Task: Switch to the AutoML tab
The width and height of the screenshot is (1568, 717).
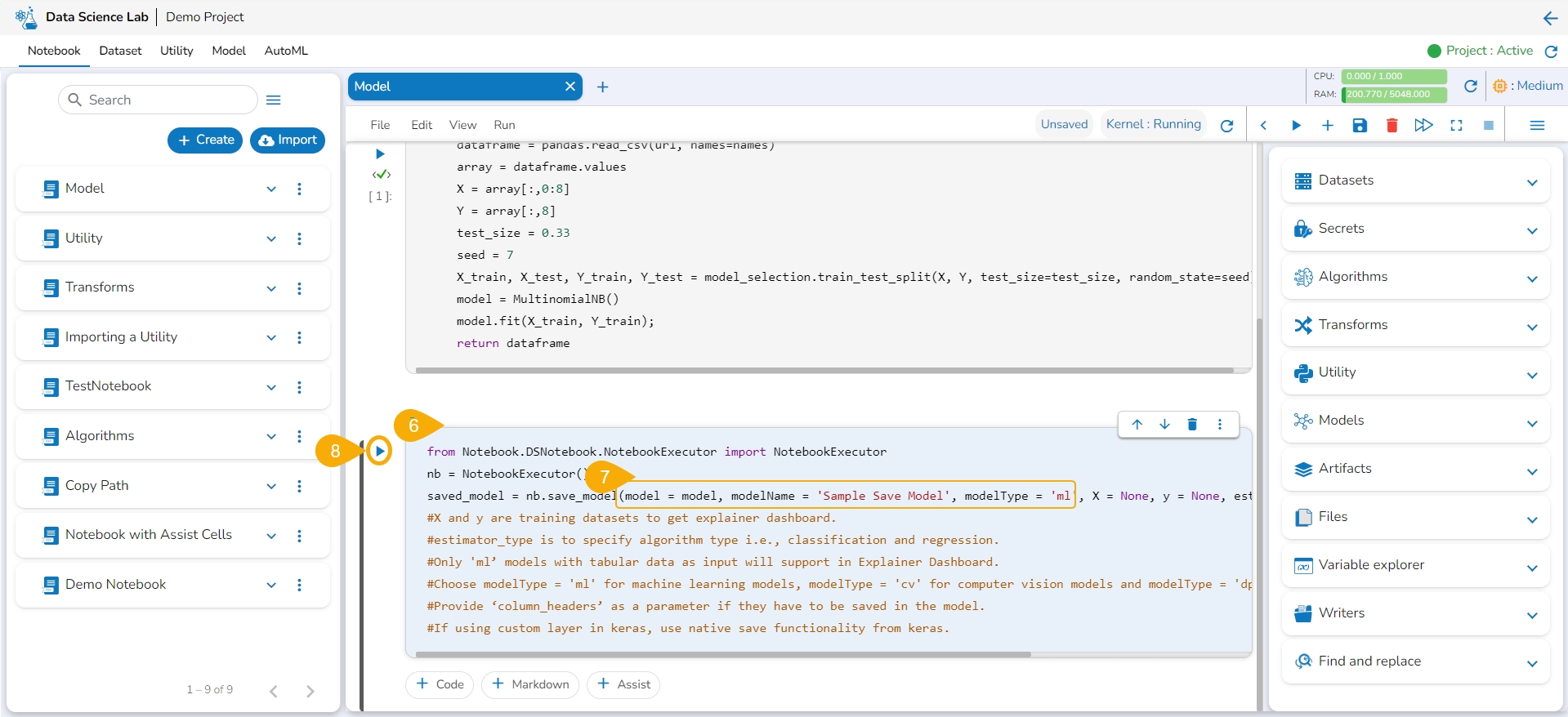Action: pyautogui.click(x=286, y=51)
